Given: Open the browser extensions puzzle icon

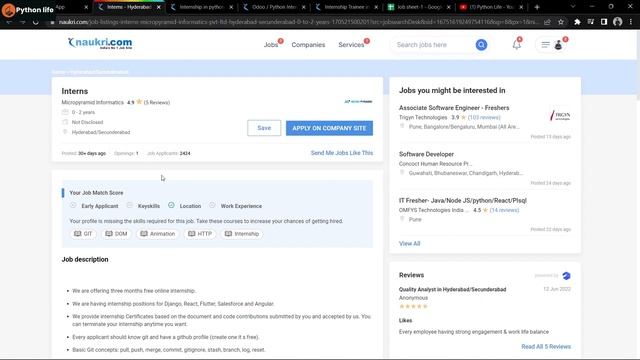Looking at the screenshot, I should tap(577, 22).
